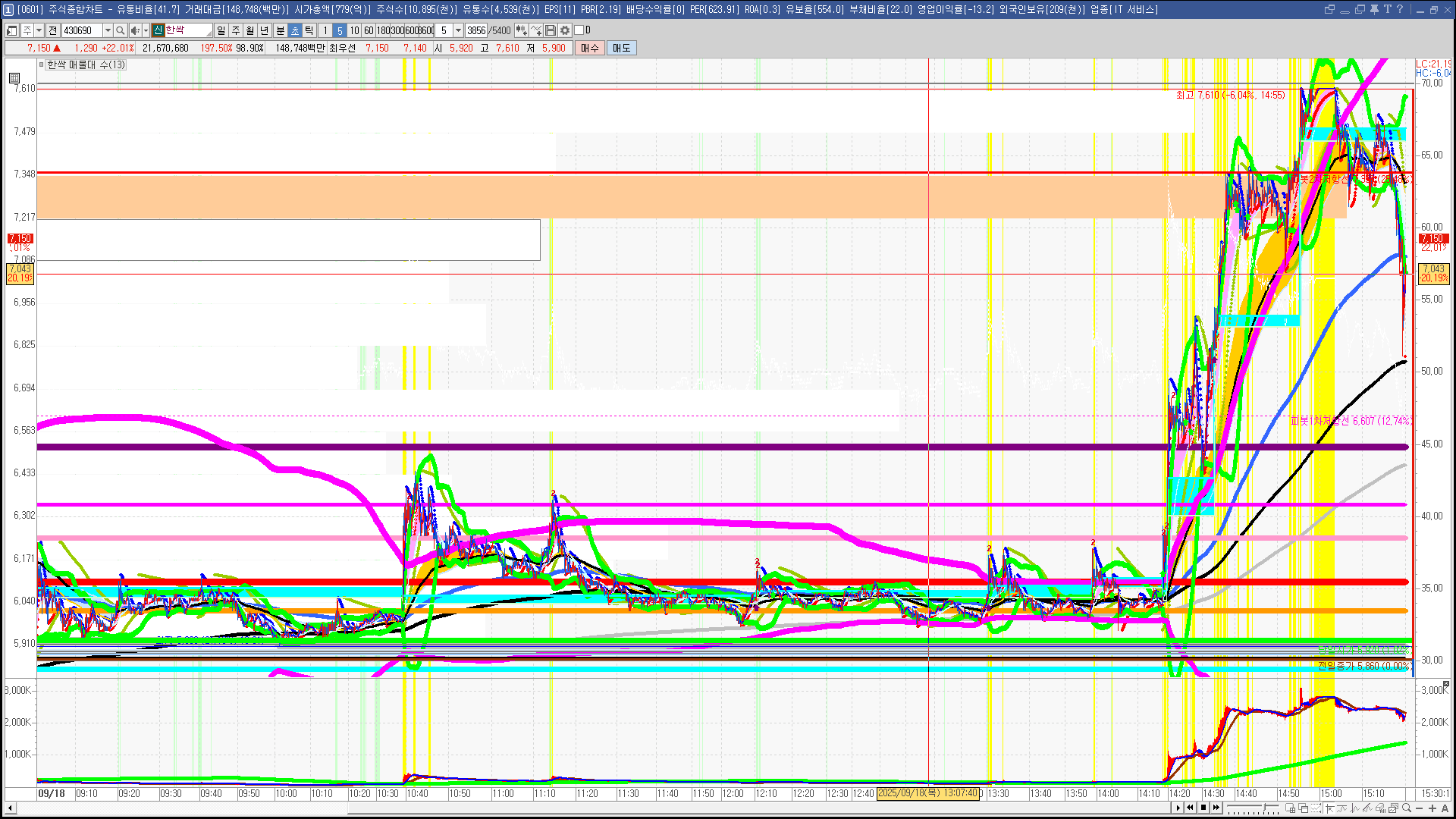
Task: Expand the 주 dropdown arrow at toolbar left
Action: pyautogui.click(x=39, y=30)
